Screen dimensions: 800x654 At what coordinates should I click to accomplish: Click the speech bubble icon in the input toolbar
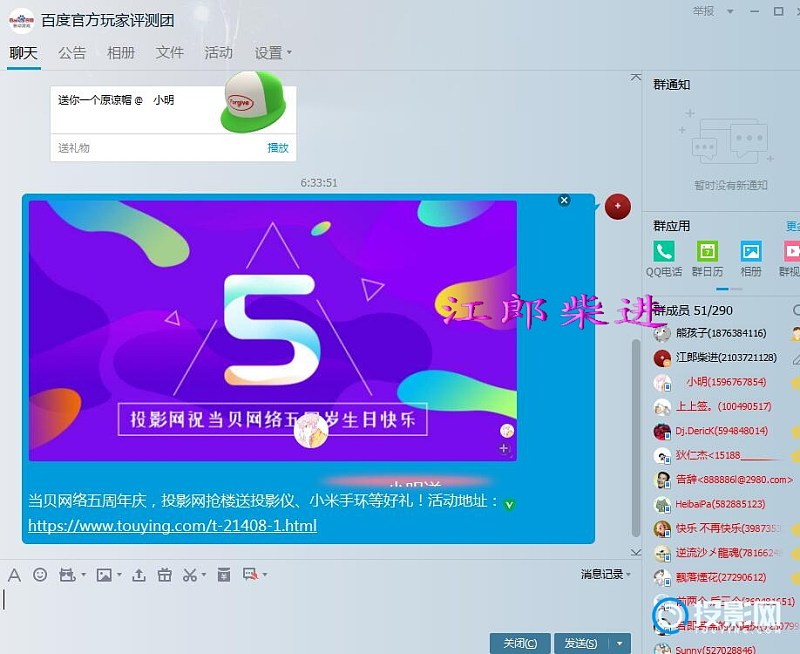251,575
